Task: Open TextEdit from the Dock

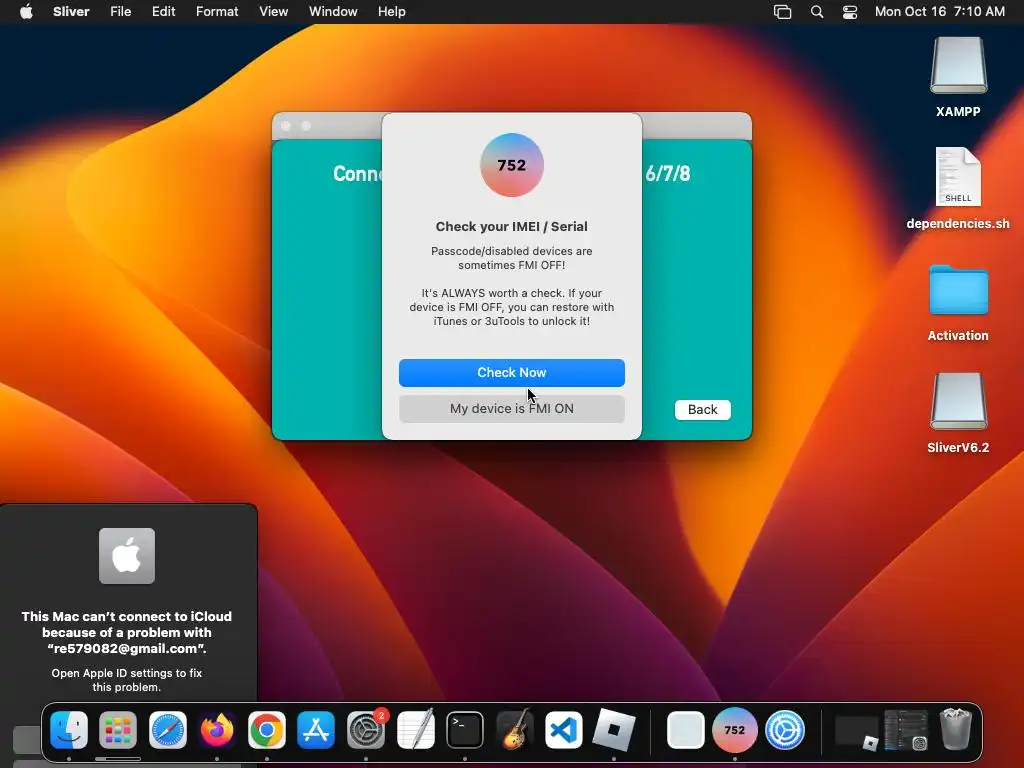Action: pos(415,729)
